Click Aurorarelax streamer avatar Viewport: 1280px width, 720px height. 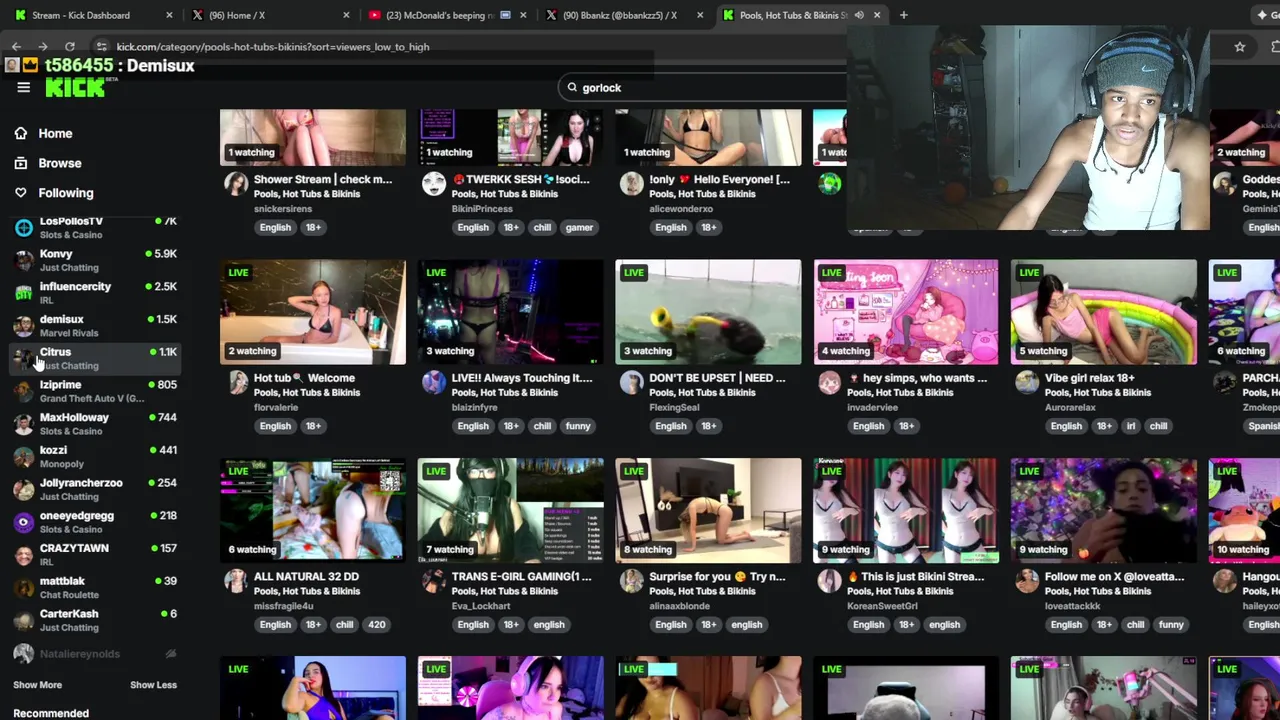(x=1027, y=383)
